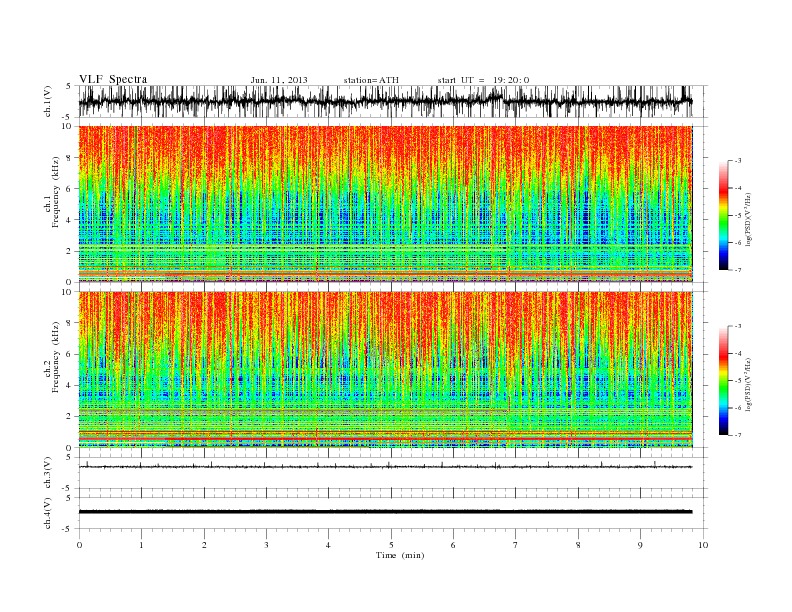Click the "9" tick on the time axis
The width and height of the screenshot is (792, 612).
pyautogui.click(x=640, y=545)
